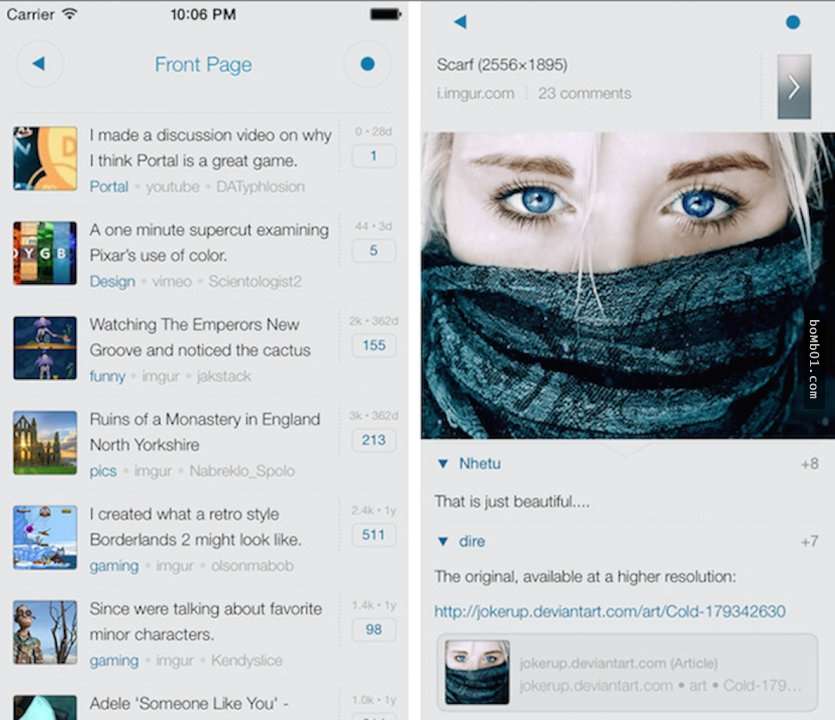Open the Design subreddit link
The image size is (835, 720).
point(112,281)
